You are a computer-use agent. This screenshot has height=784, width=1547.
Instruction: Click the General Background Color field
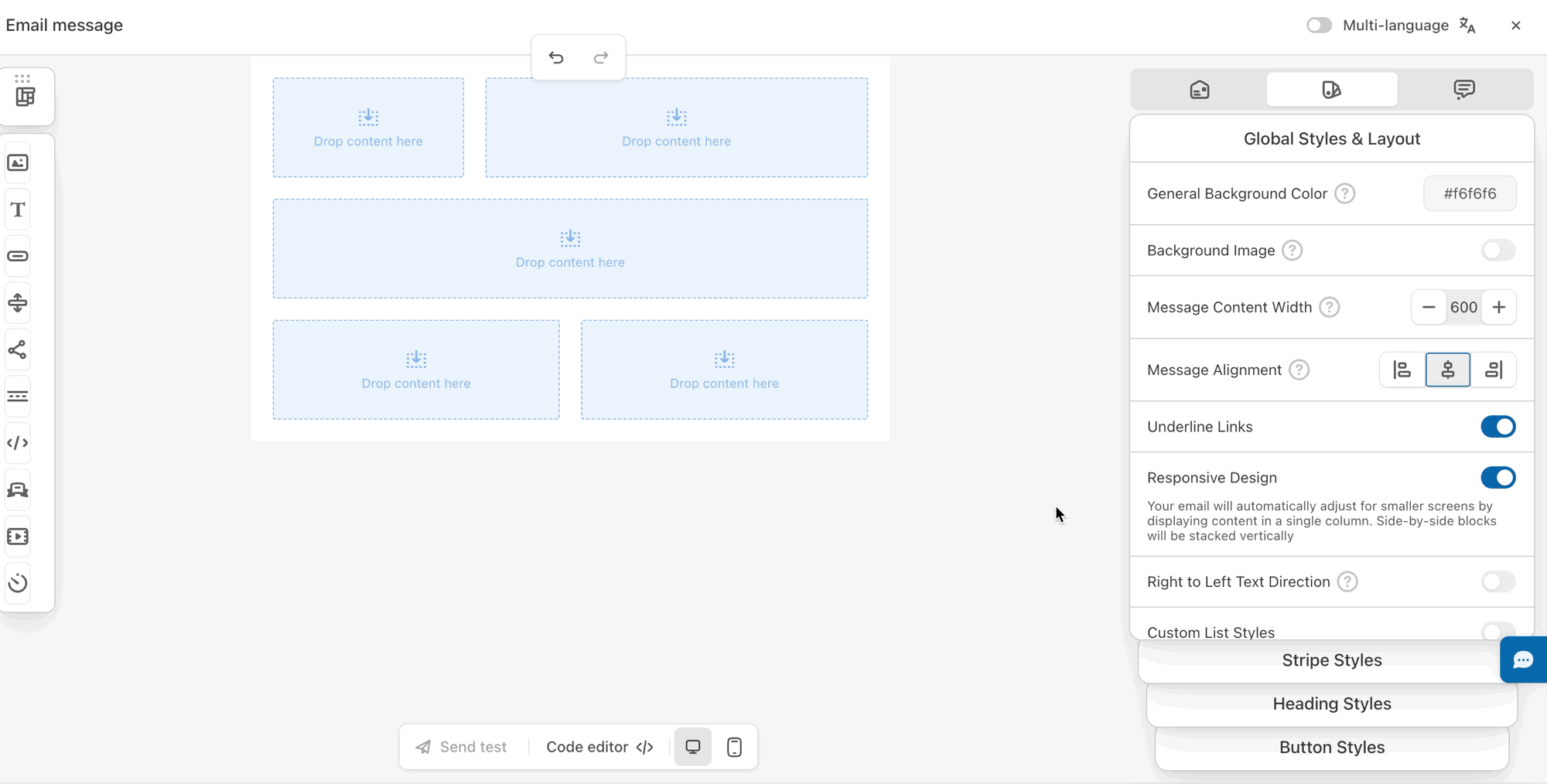1470,194
